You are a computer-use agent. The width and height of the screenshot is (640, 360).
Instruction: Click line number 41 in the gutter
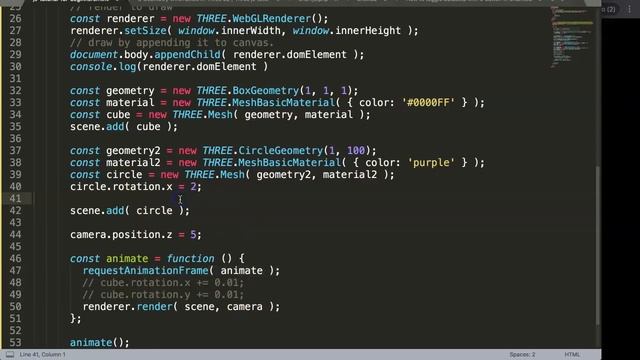tap(16, 198)
